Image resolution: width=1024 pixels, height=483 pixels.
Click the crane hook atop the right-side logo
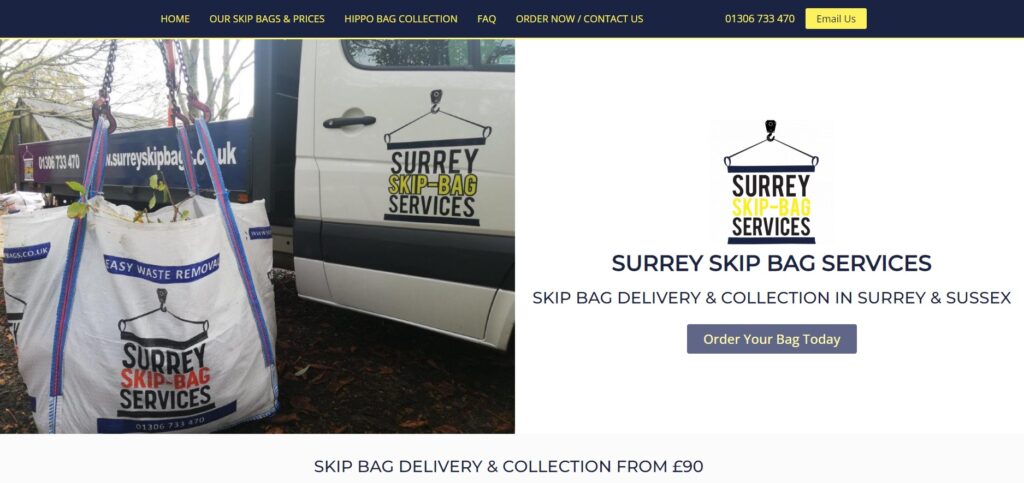[x=771, y=130]
